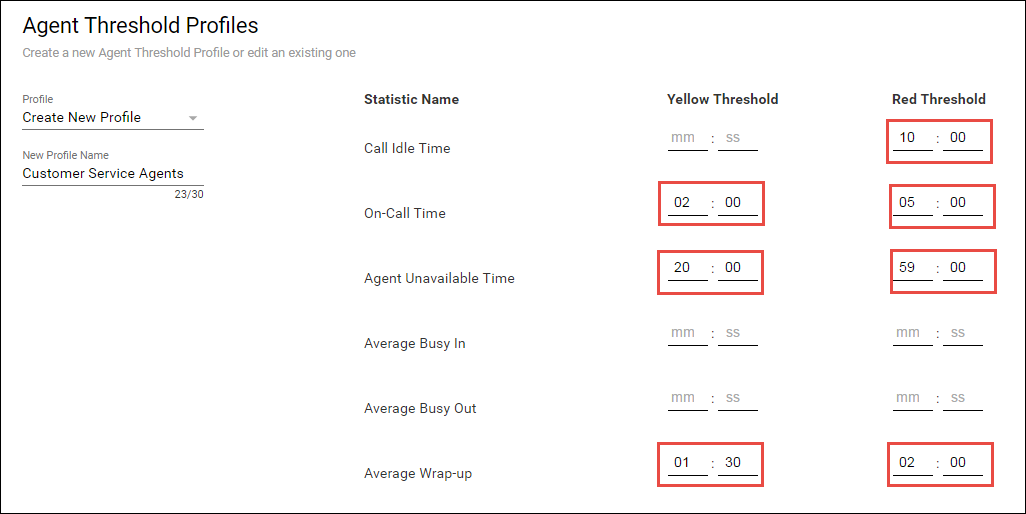Click Agent Unavailable Time red minutes field
Image resolution: width=1026 pixels, height=514 pixels.
[911, 268]
